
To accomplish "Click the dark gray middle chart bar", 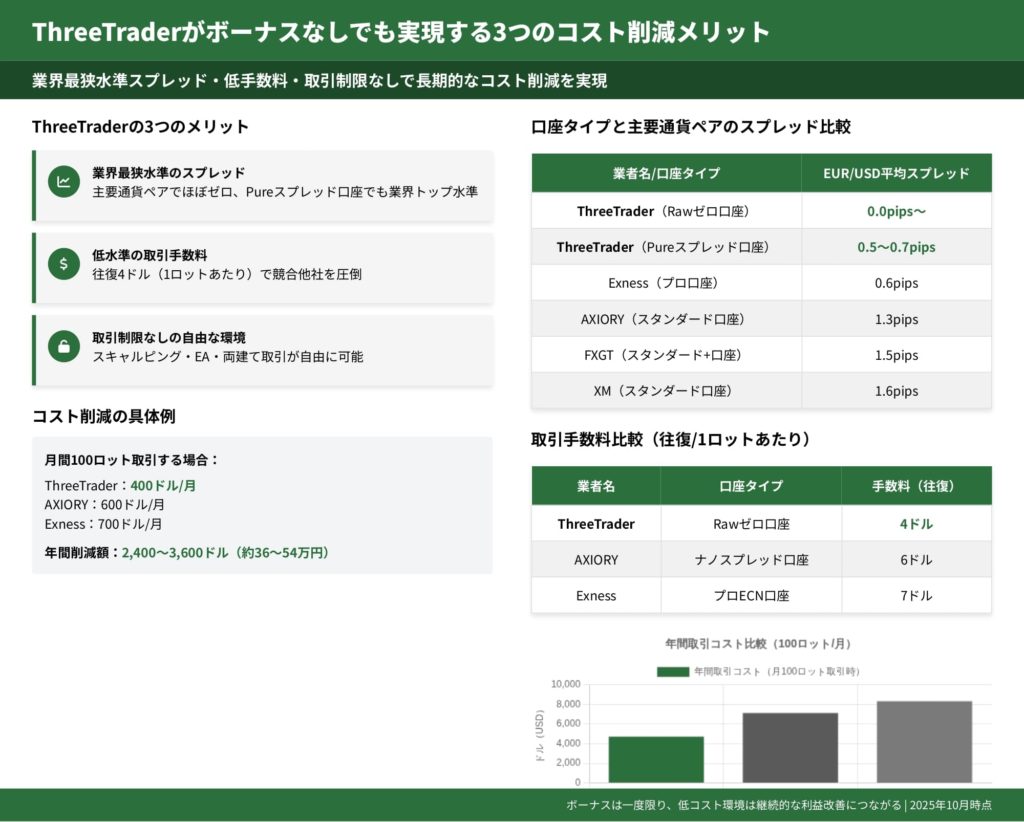I will [x=790, y=747].
